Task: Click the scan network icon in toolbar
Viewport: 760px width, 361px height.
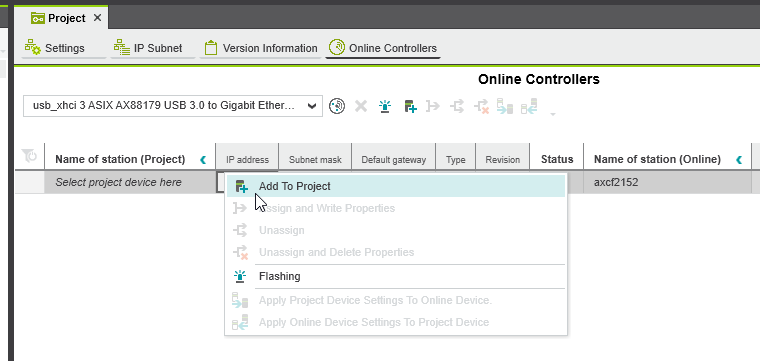Action: pyautogui.click(x=337, y=106)
